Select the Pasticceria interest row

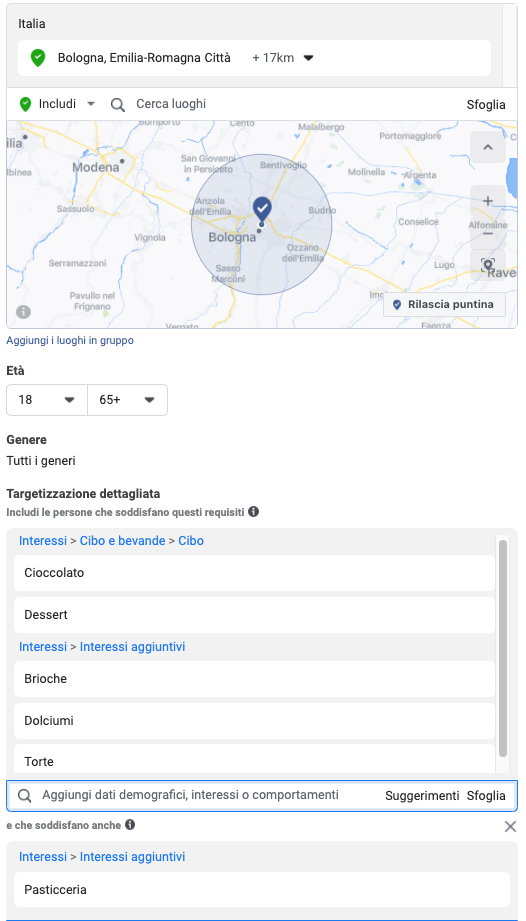coord(262,889)
